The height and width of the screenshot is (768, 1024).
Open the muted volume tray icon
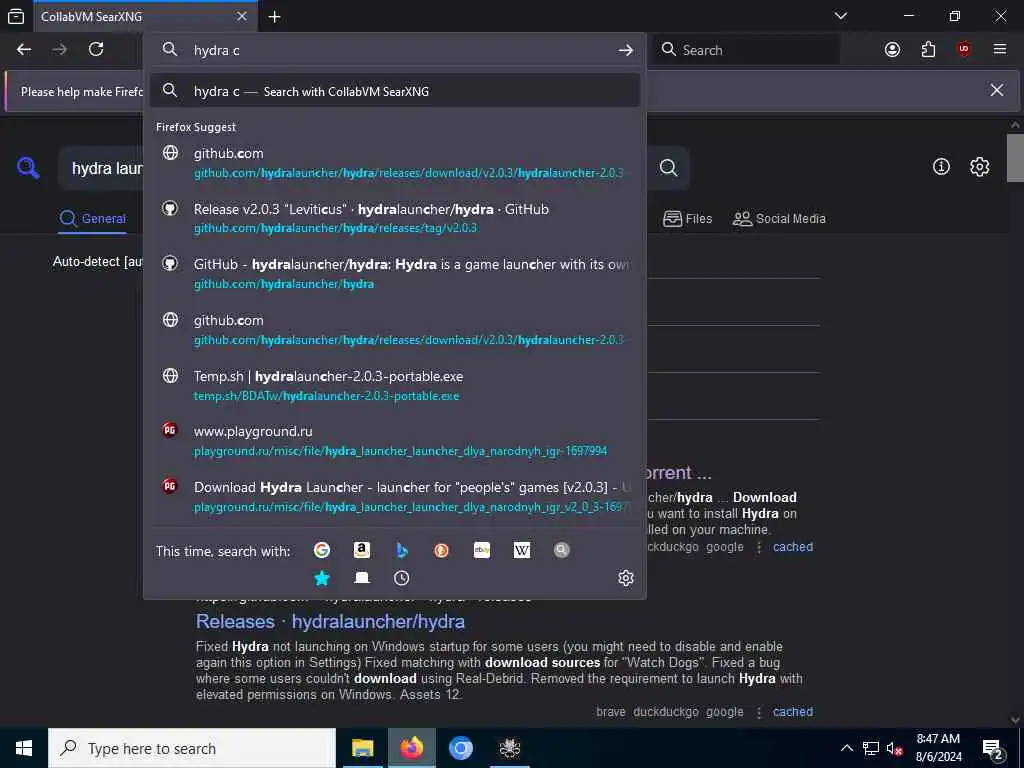(x=894, y=748)
